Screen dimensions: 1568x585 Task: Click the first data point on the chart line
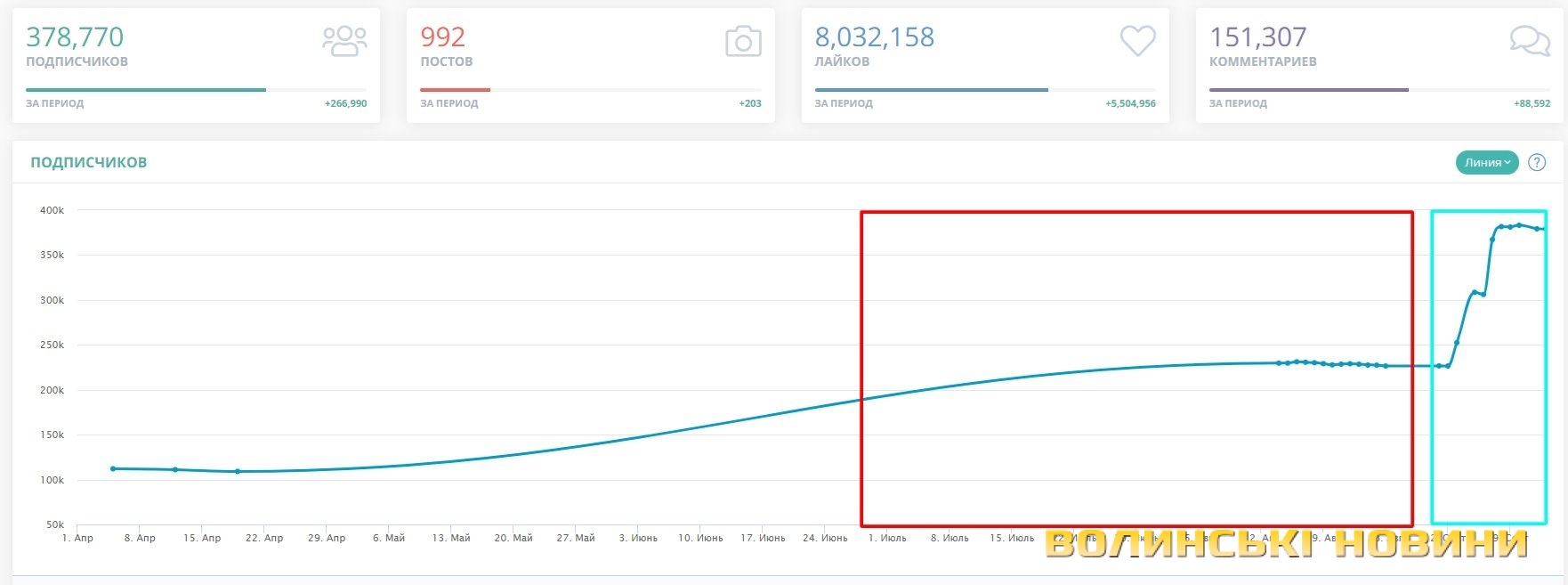tap(113, 468)
